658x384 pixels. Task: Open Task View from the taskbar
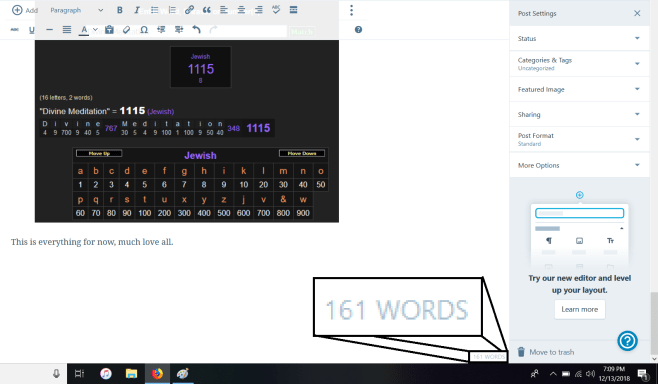pyautogui.click(x=79, y=374)
